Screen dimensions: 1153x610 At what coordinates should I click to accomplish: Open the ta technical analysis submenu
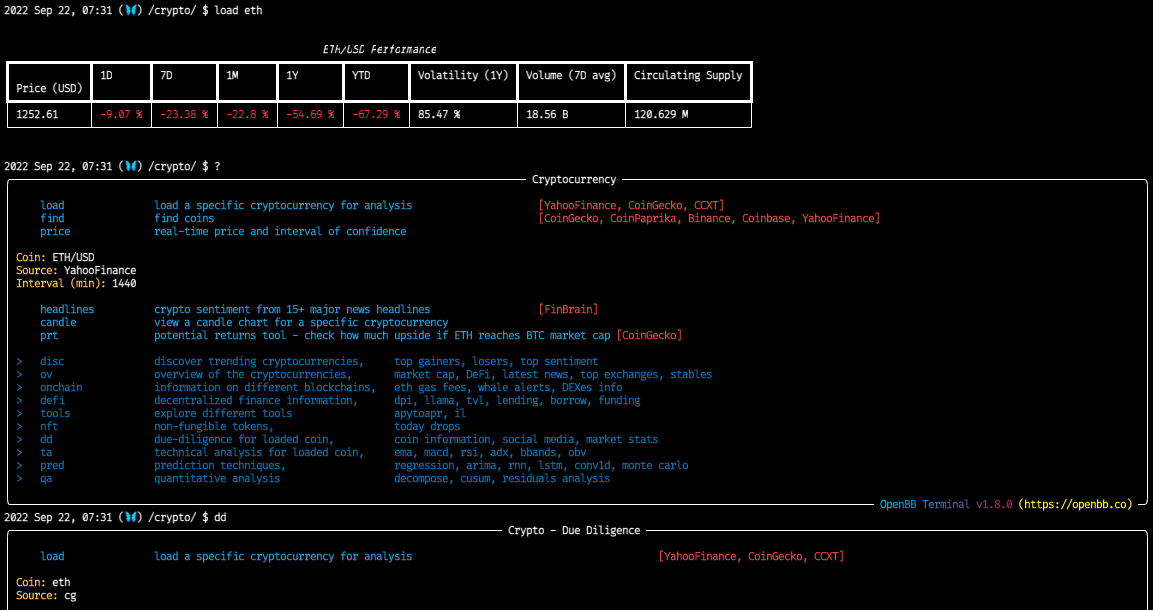(x=45, y=452)
